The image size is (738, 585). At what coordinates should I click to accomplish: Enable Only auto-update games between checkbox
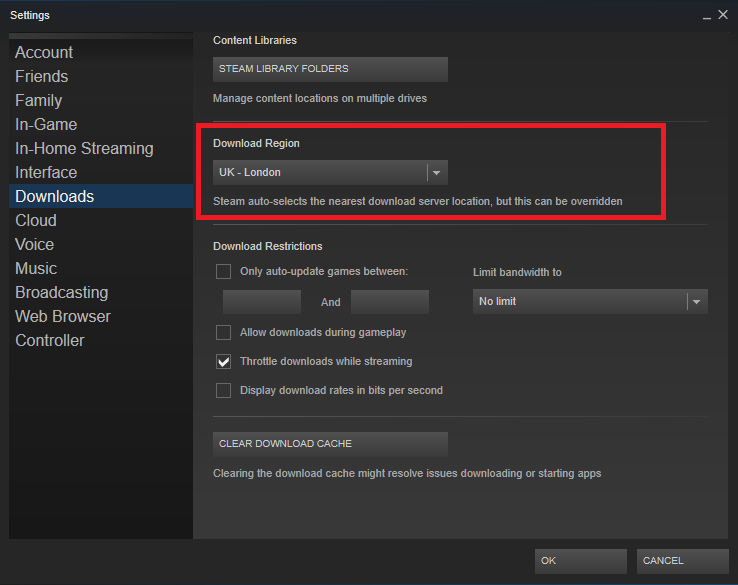223,272
